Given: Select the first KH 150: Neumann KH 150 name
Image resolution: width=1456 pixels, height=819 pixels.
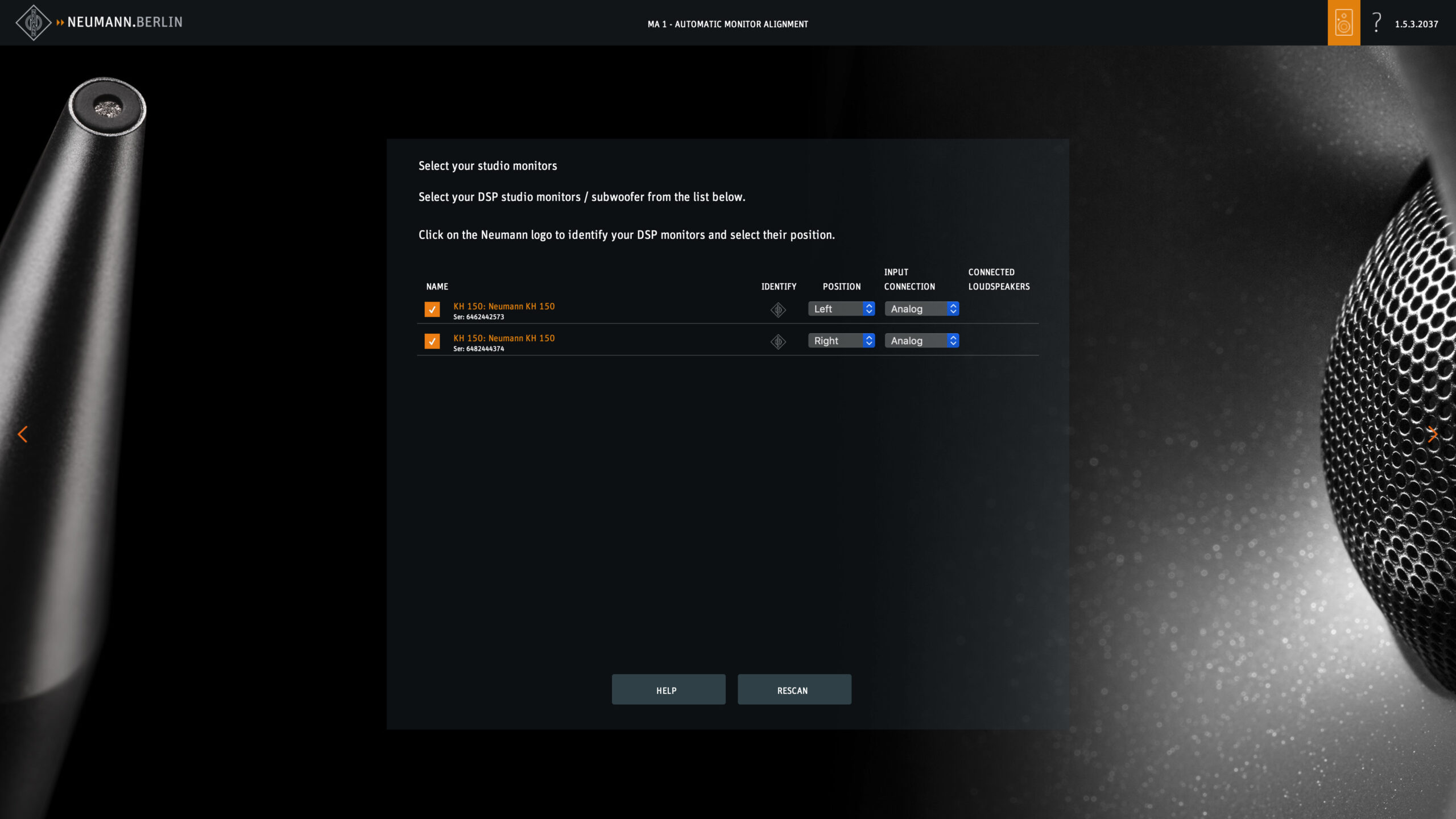Looking at the screenshot, I should click(504, 307).
